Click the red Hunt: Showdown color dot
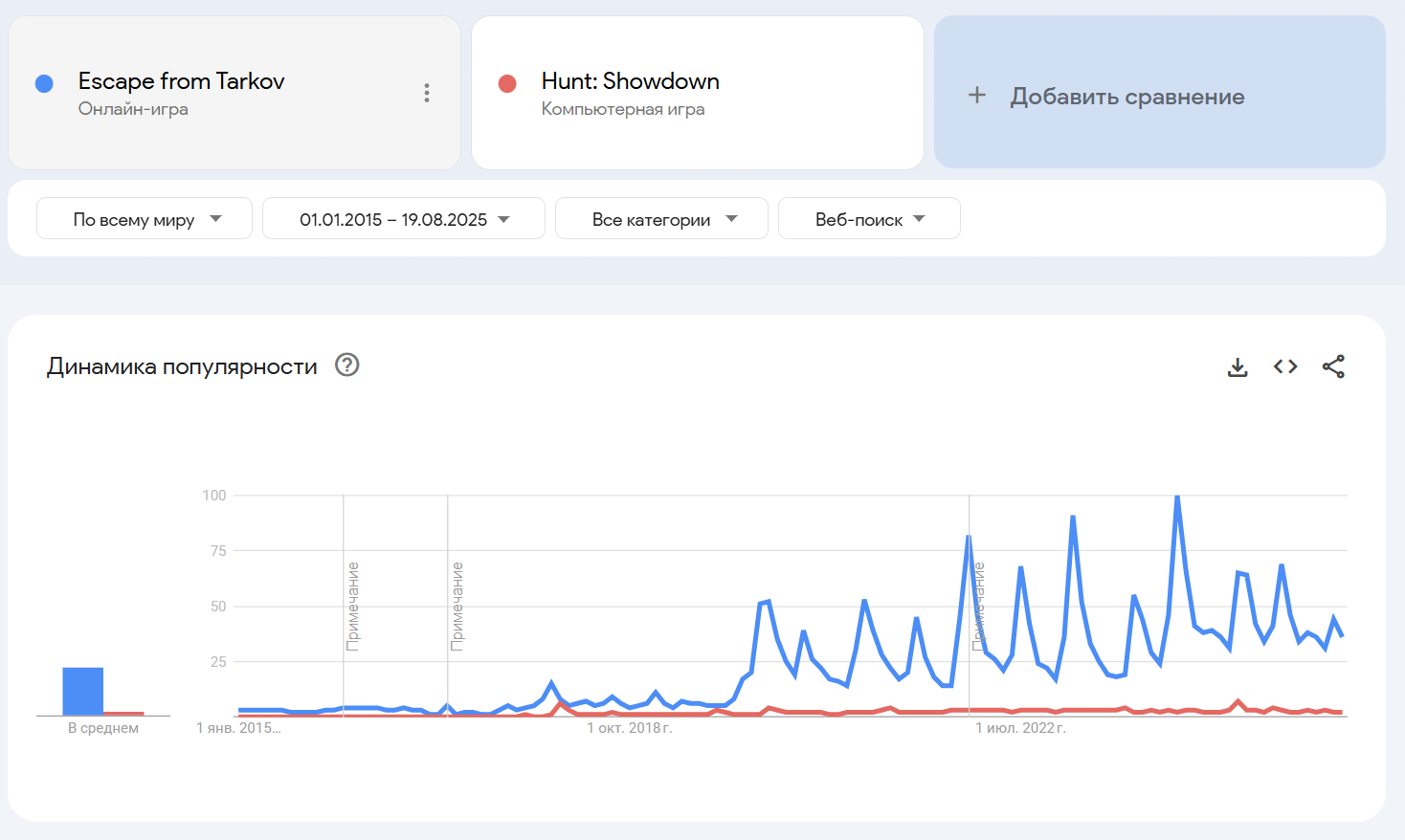1405x840 pixels. pos(507,84)
